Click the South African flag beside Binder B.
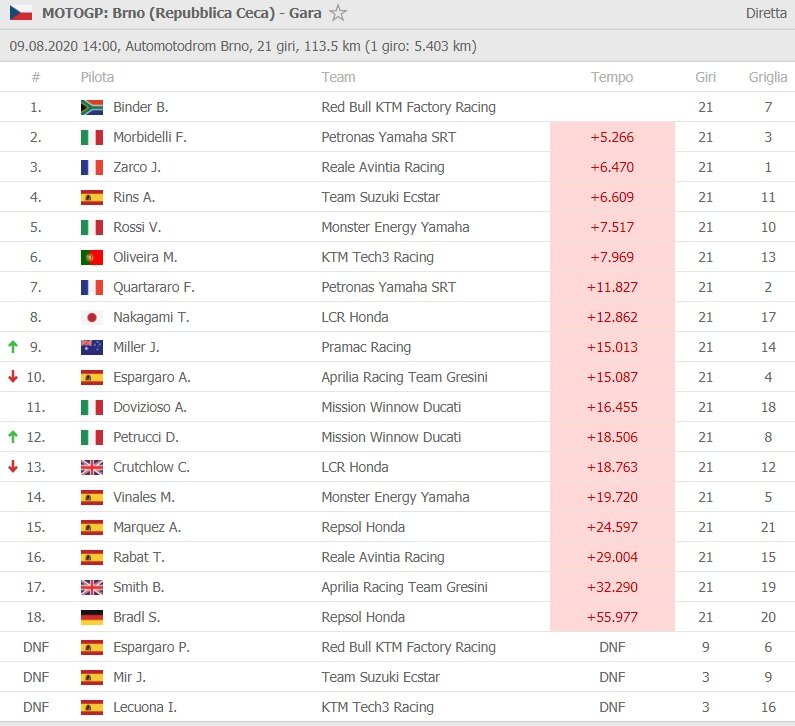The image size is (795, 726). tap(92, 107)
